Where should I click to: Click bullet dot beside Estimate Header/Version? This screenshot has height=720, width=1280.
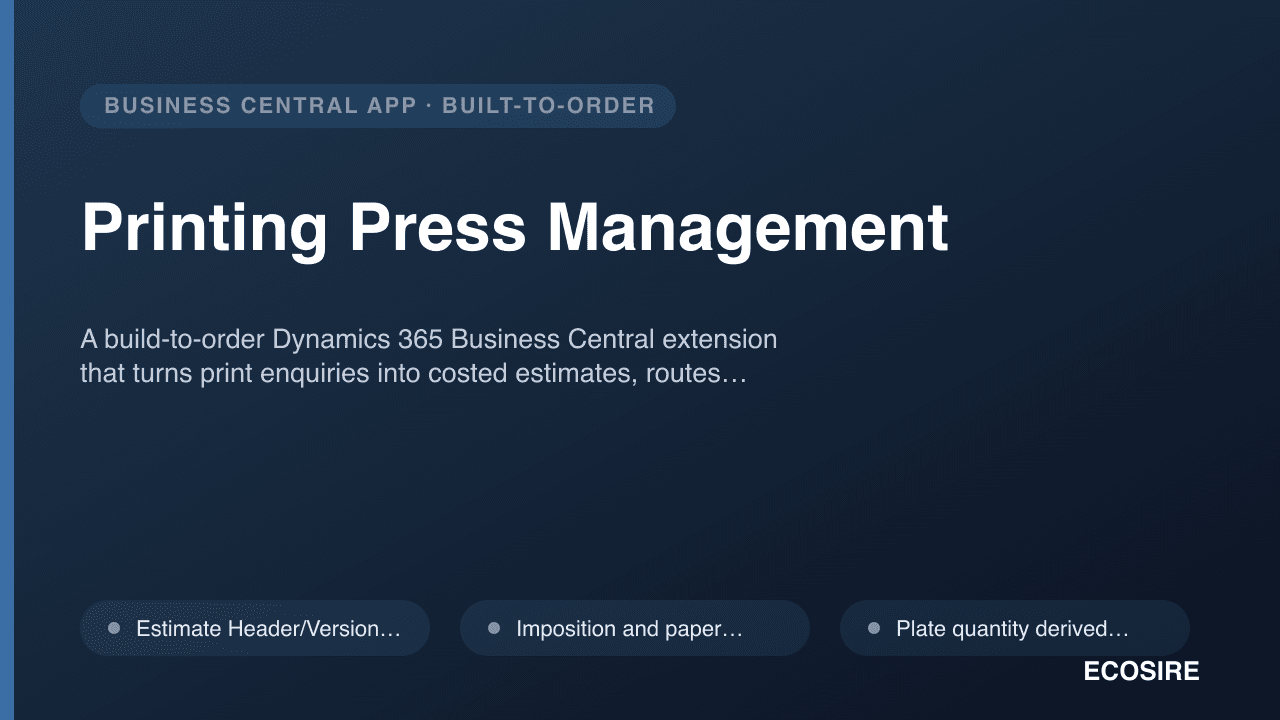pos(114,628)
